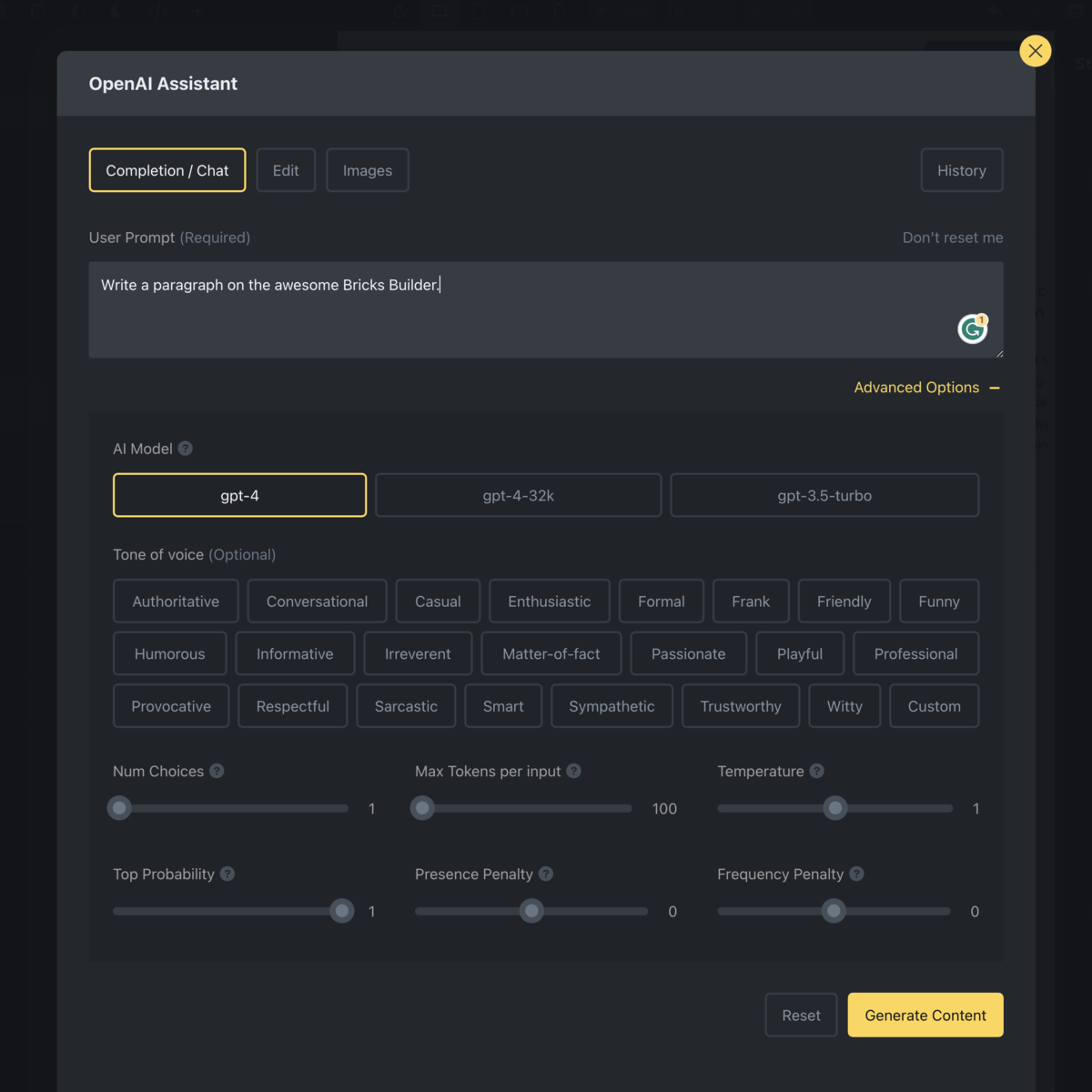Choose the Frank tone
This screenshot has width=1092, height=1092.
[751, 602]
